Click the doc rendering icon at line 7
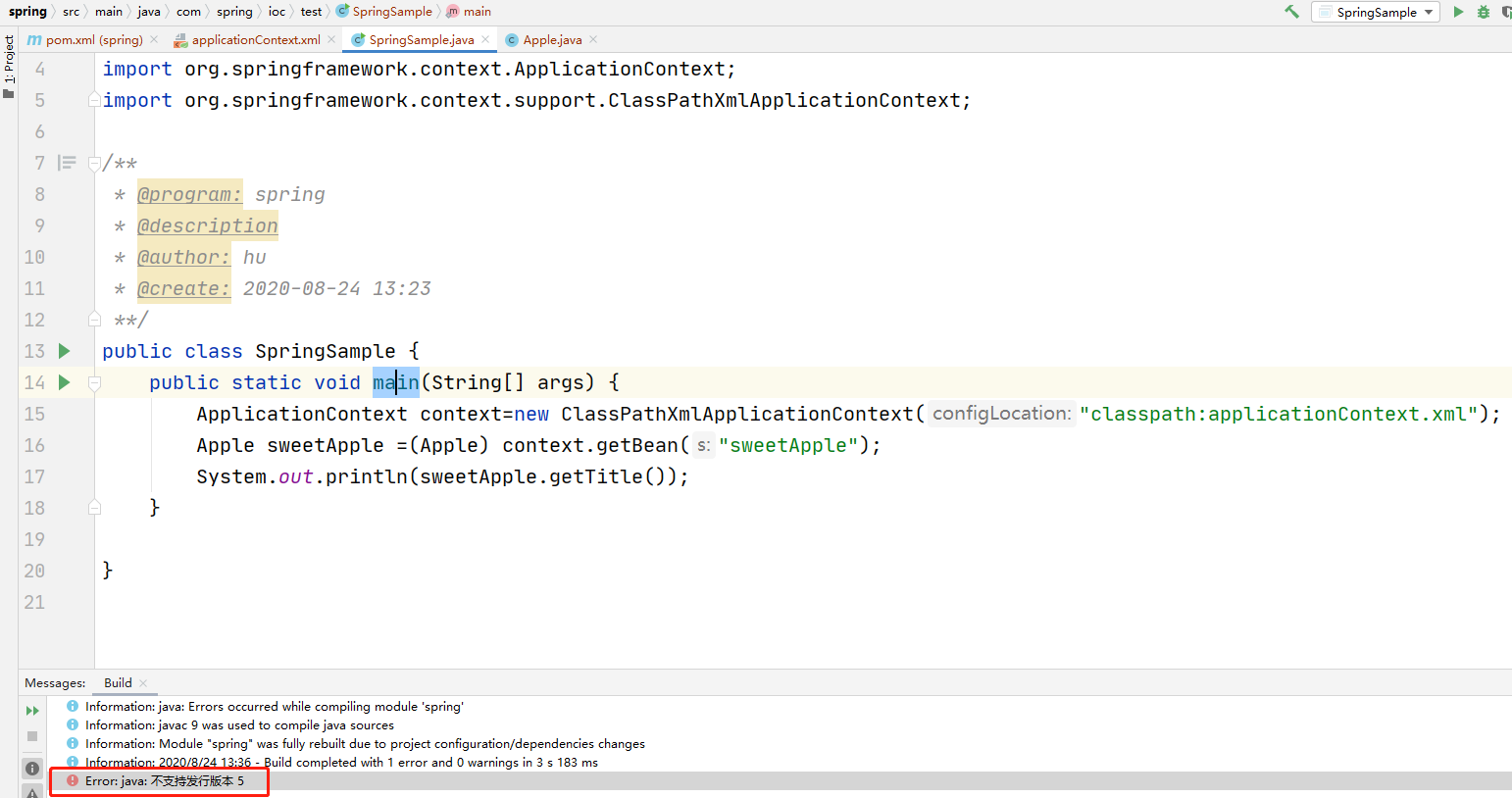This screenshot has height=798, width=1512. point(67,163)
